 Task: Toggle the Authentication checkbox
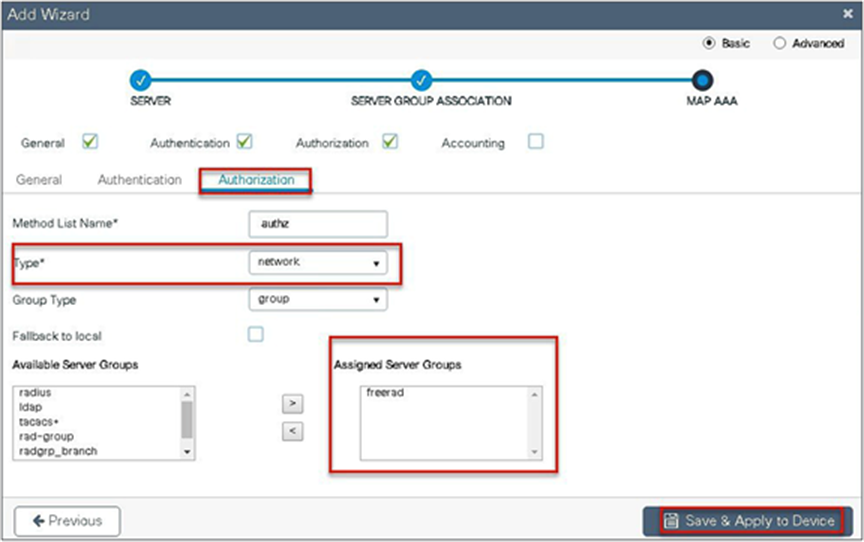(245, 142)
